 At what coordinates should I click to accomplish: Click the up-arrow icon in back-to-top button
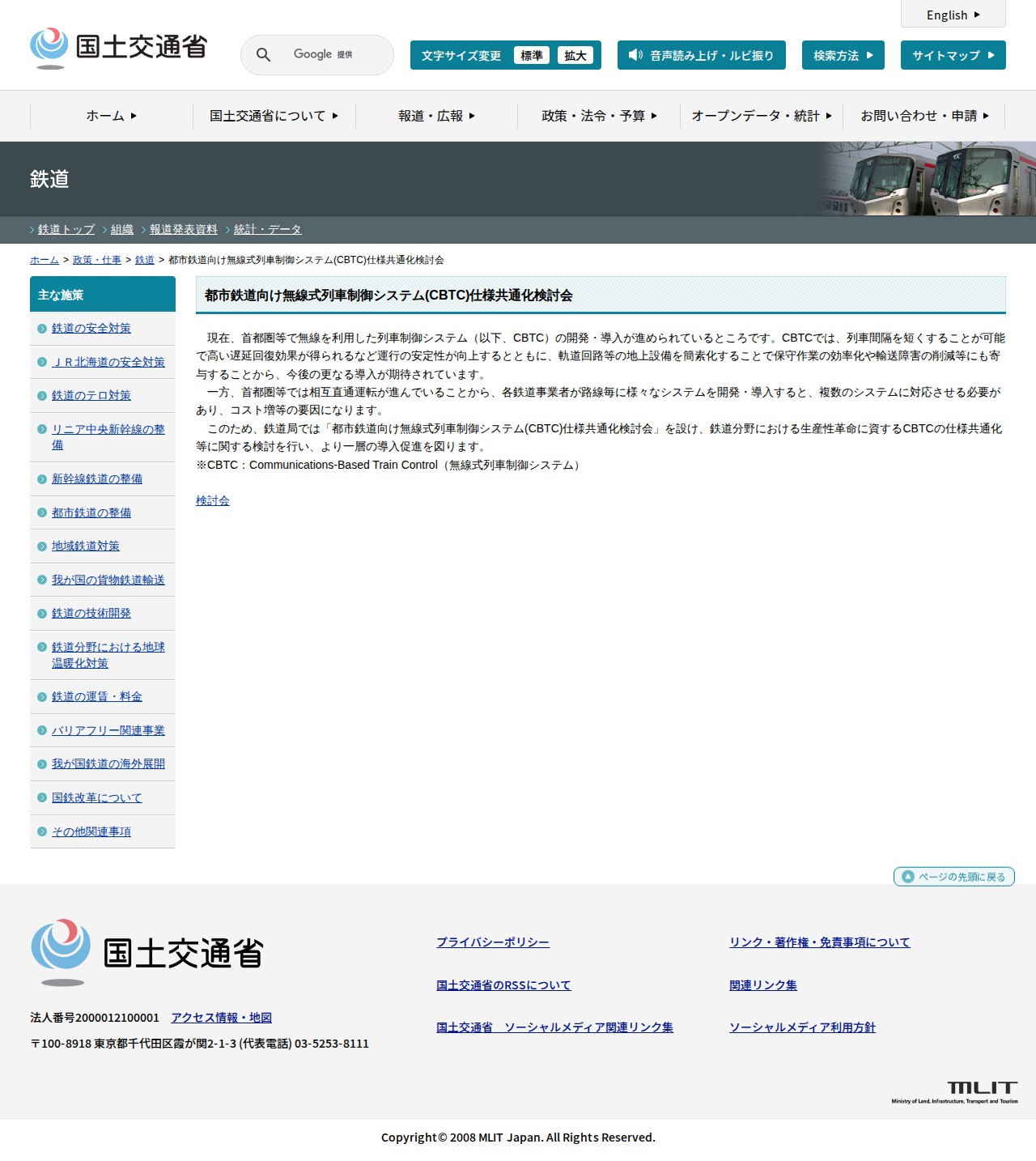coord(907,877)
